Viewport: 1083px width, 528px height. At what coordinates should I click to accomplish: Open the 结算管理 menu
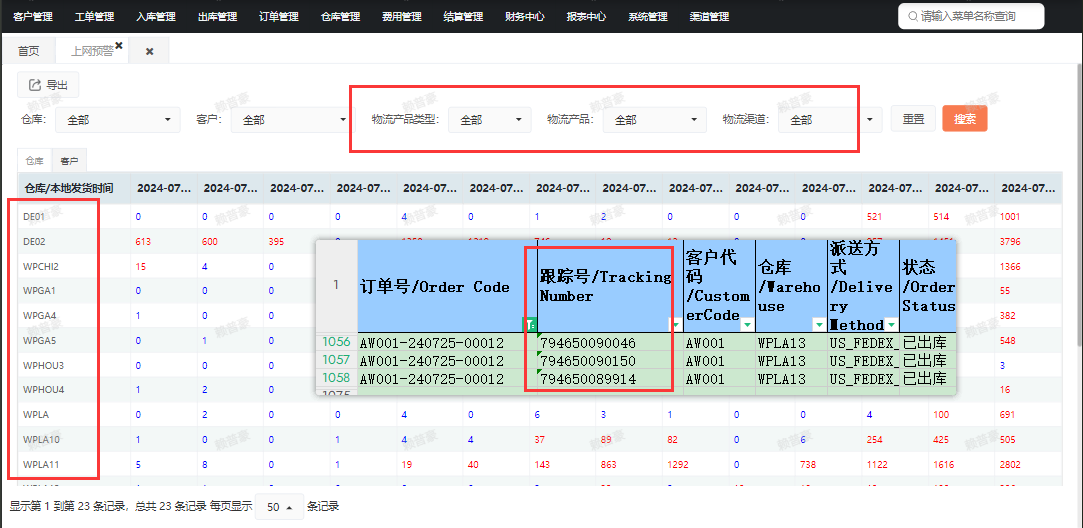click(x=463, y=17)
